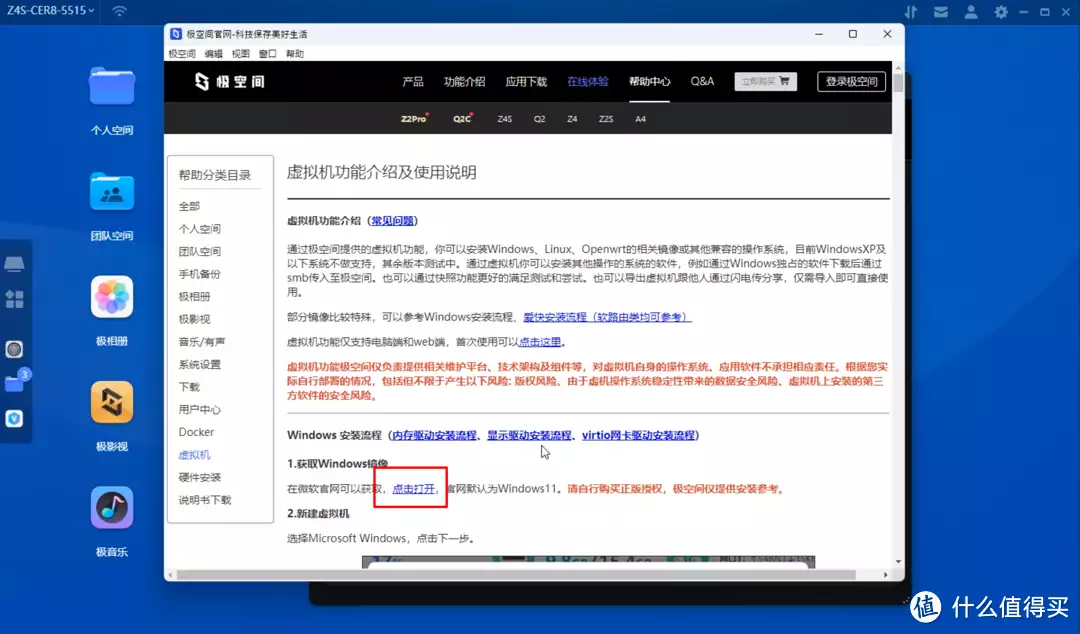
Task: Click the 登录极空间 button
Action: point(851,81)
